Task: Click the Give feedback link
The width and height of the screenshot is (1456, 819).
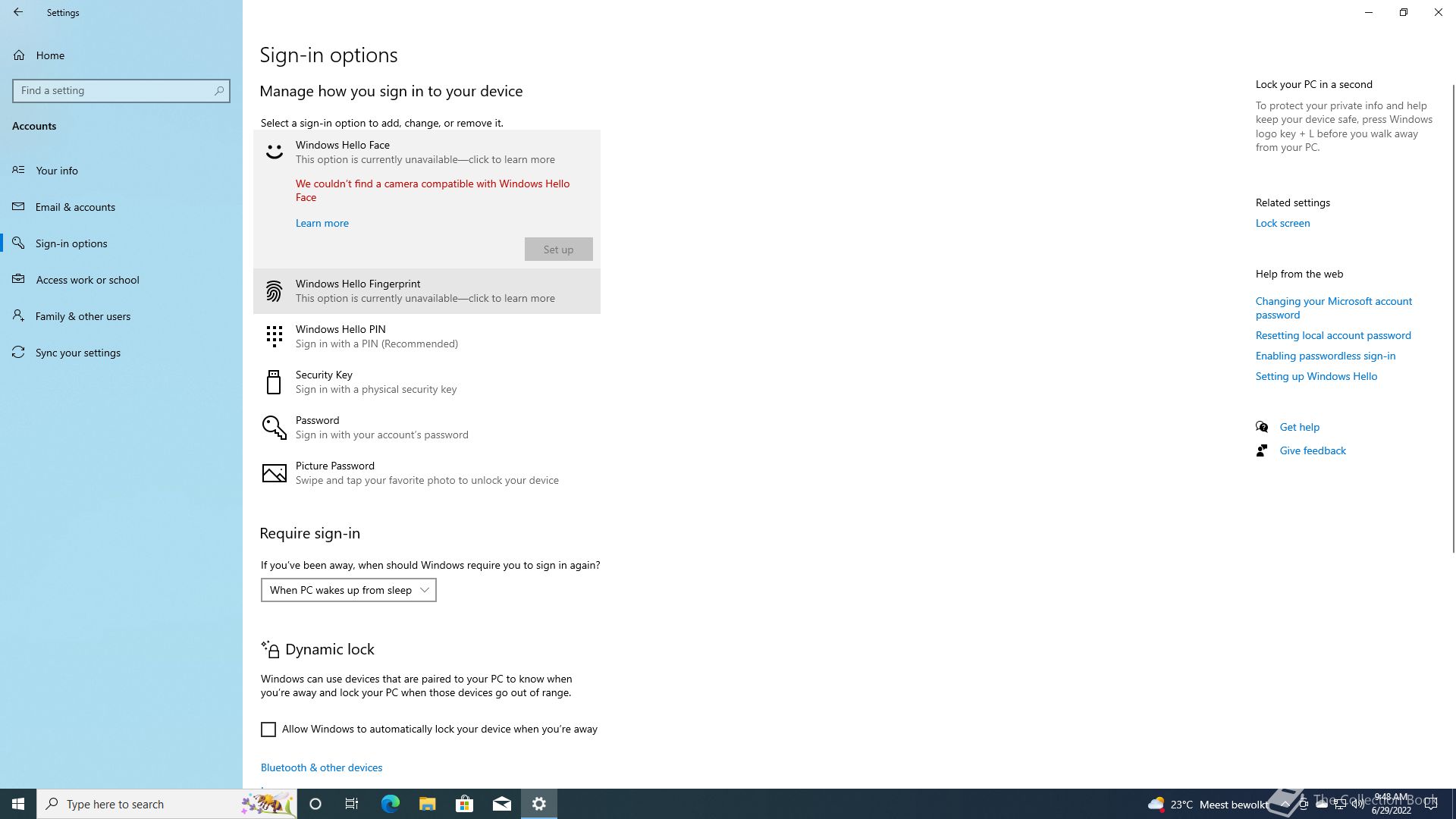Action: (1313, 450)
